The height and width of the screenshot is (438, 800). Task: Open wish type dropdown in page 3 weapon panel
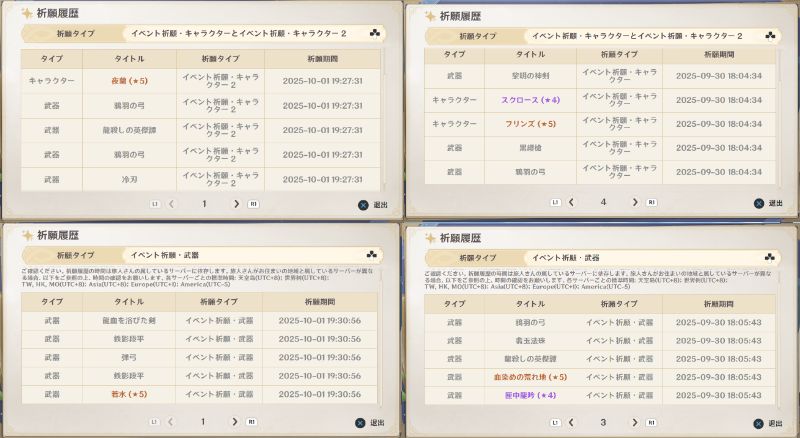653,258
